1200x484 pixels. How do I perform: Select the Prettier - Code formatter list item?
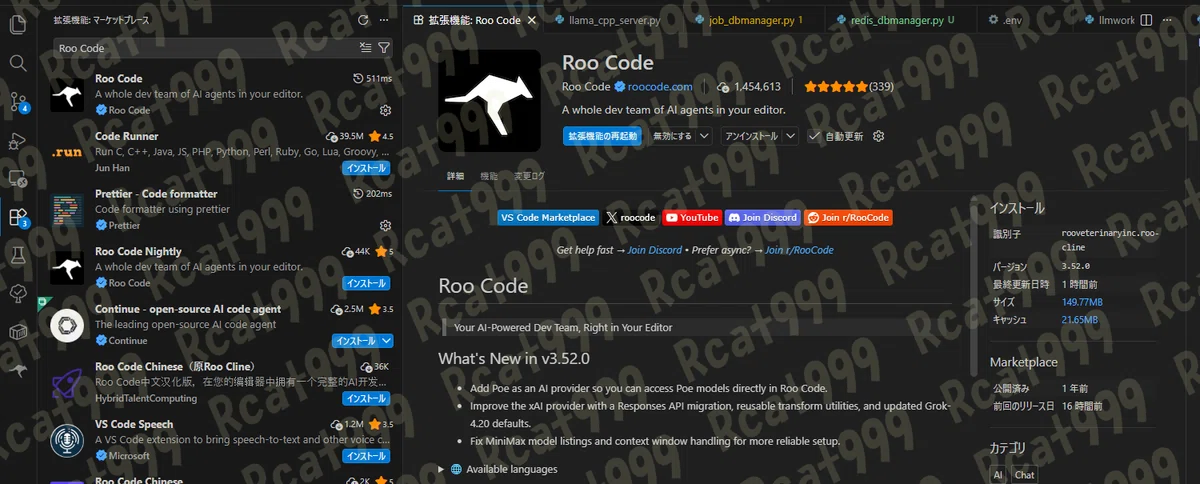(x=221, y=211)
